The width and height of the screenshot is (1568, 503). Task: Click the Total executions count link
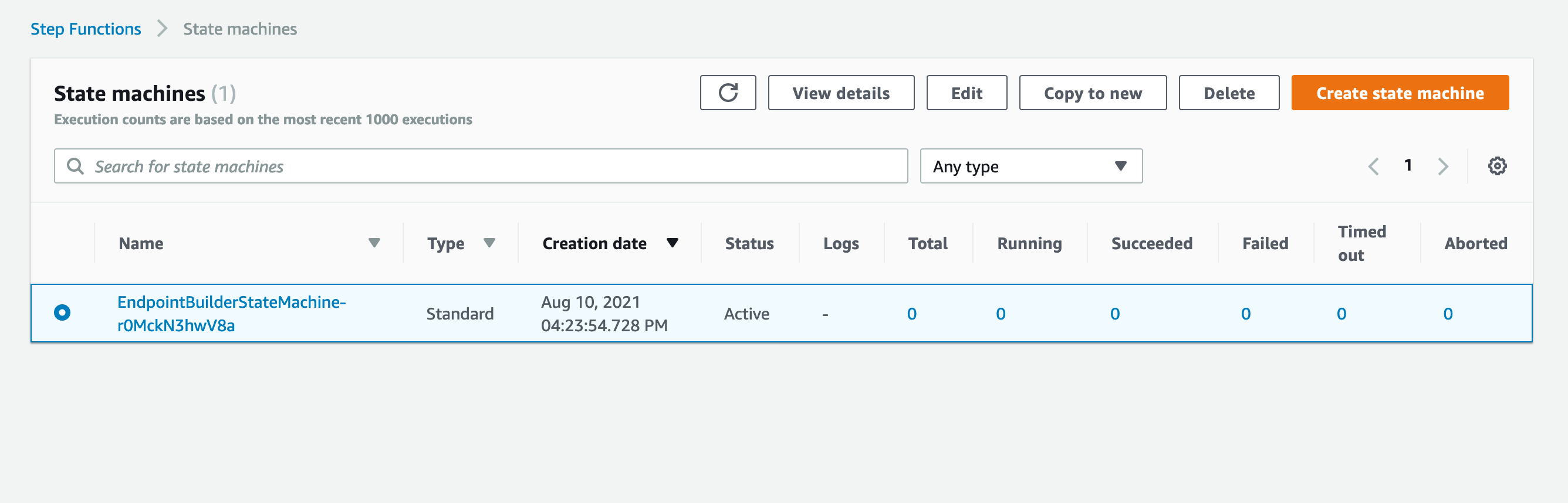[911, 314]
